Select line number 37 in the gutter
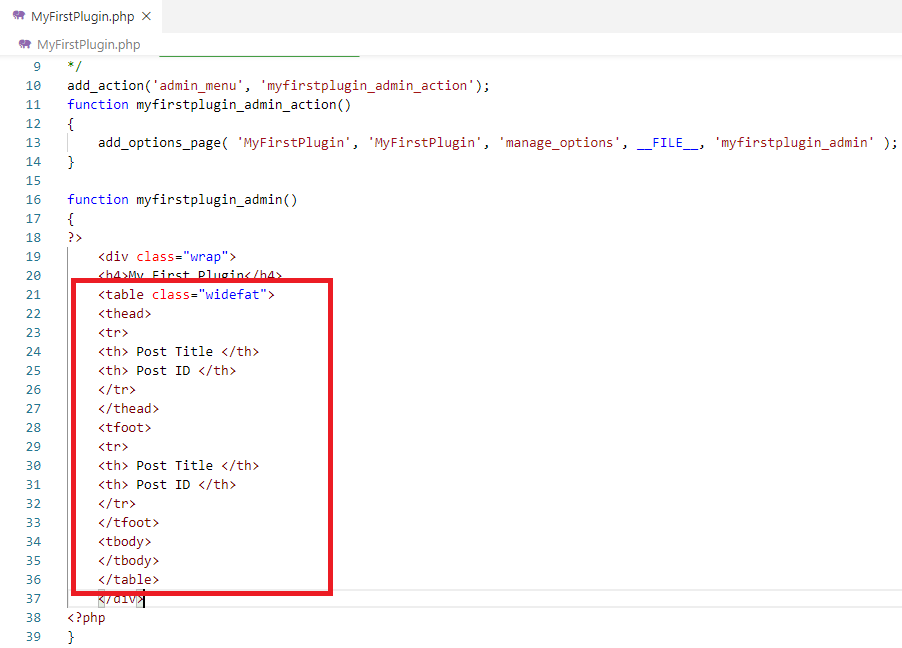The height and width of the screenshot is (648, 902). point(33,599)
